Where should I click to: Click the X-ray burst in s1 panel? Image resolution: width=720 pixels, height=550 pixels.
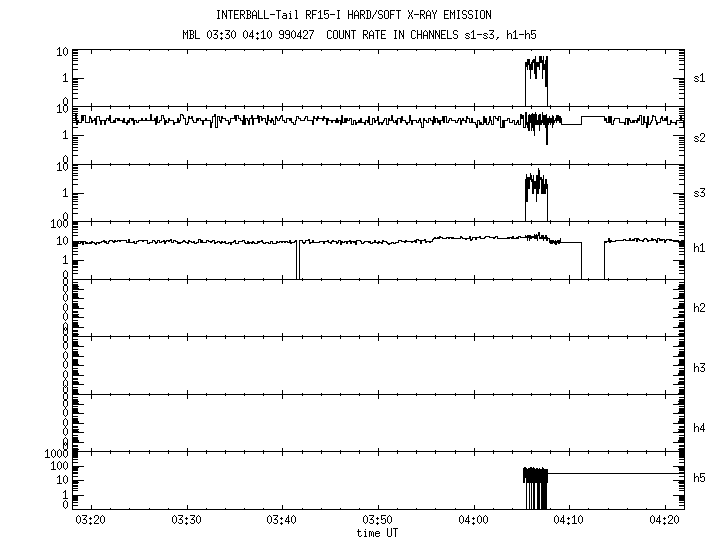(536, 75)
